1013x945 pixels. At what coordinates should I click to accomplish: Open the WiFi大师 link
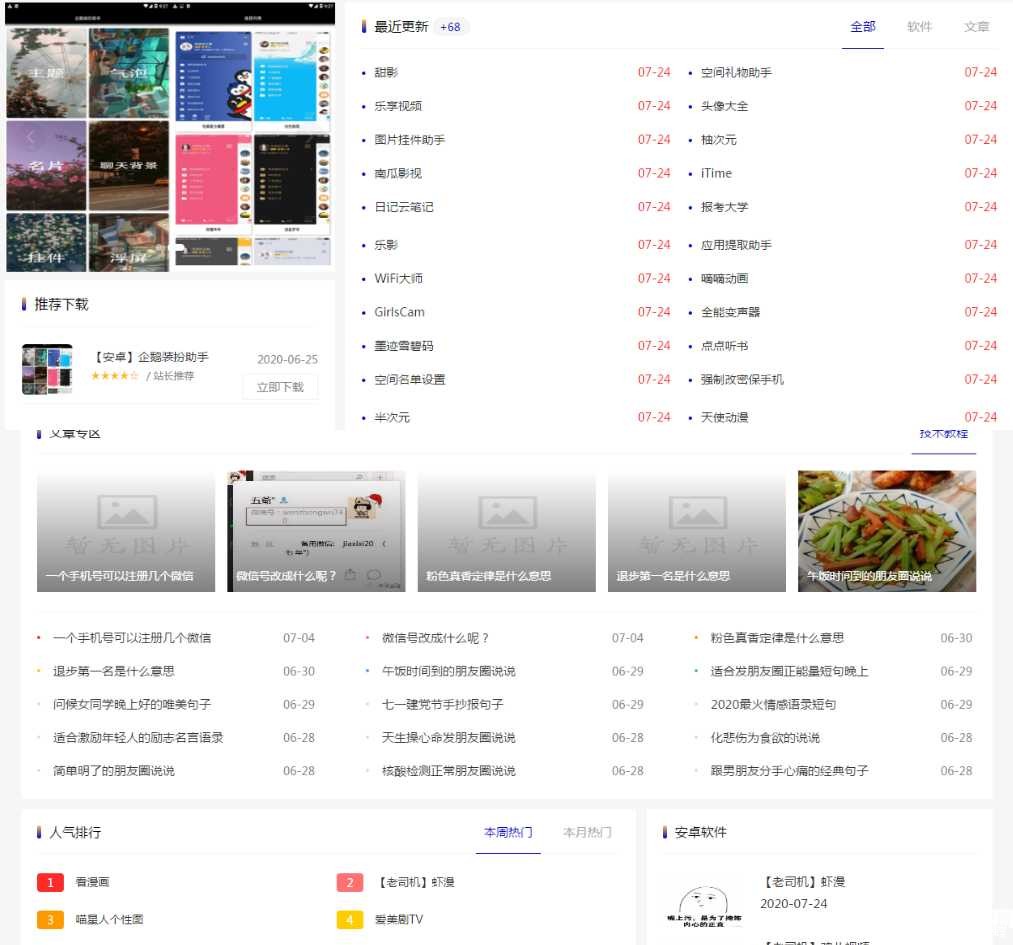point(398,278)
